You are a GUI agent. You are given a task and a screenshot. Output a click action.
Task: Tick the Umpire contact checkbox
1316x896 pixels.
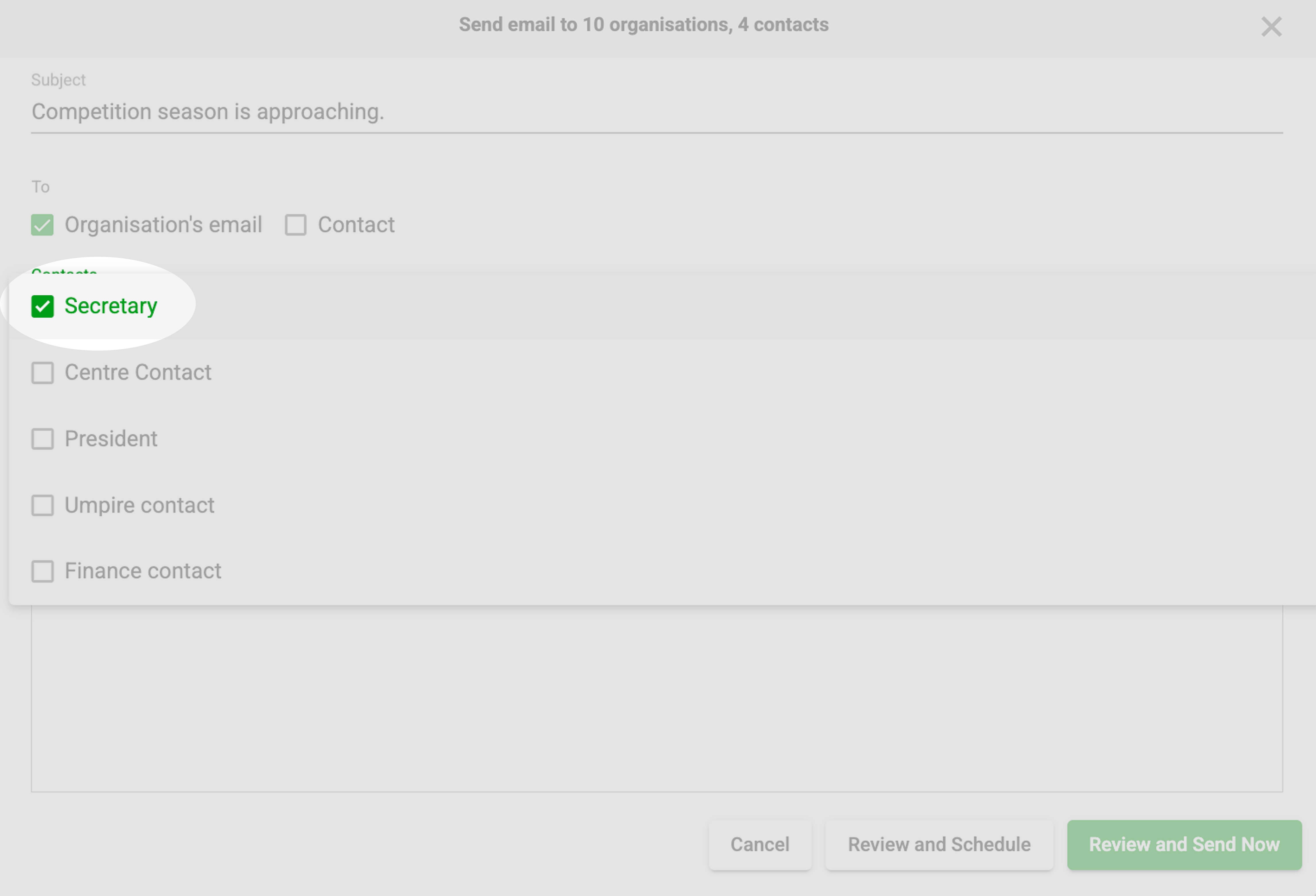[x=42, y=505]
